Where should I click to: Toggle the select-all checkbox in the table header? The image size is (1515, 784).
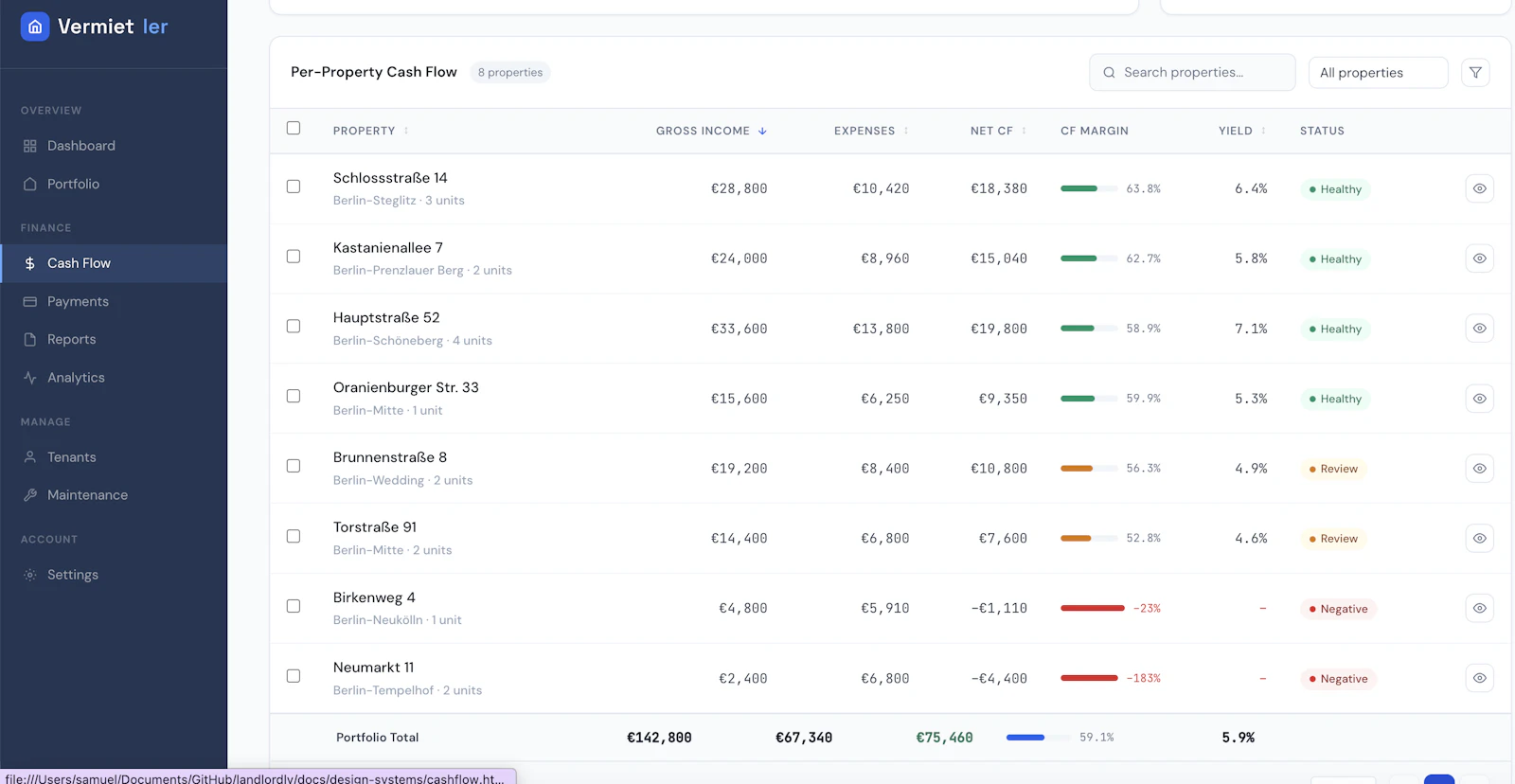(x=294, y=128)
